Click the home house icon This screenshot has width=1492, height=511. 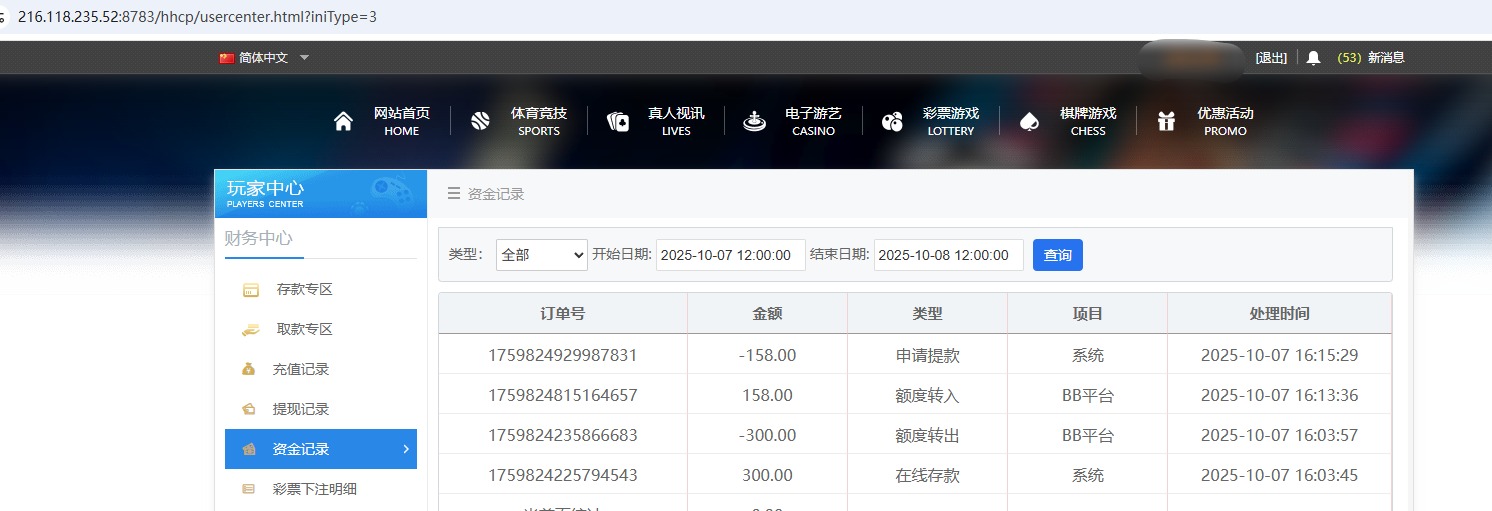coord(343,122)
